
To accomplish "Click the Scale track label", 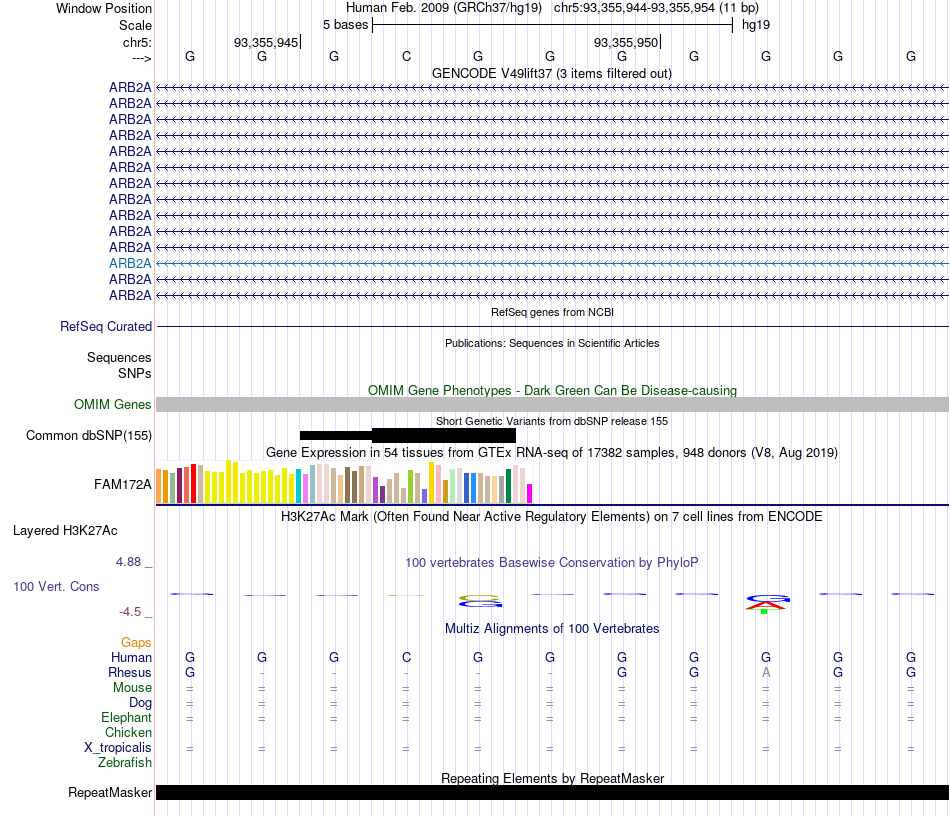I will tap(135, 25).
